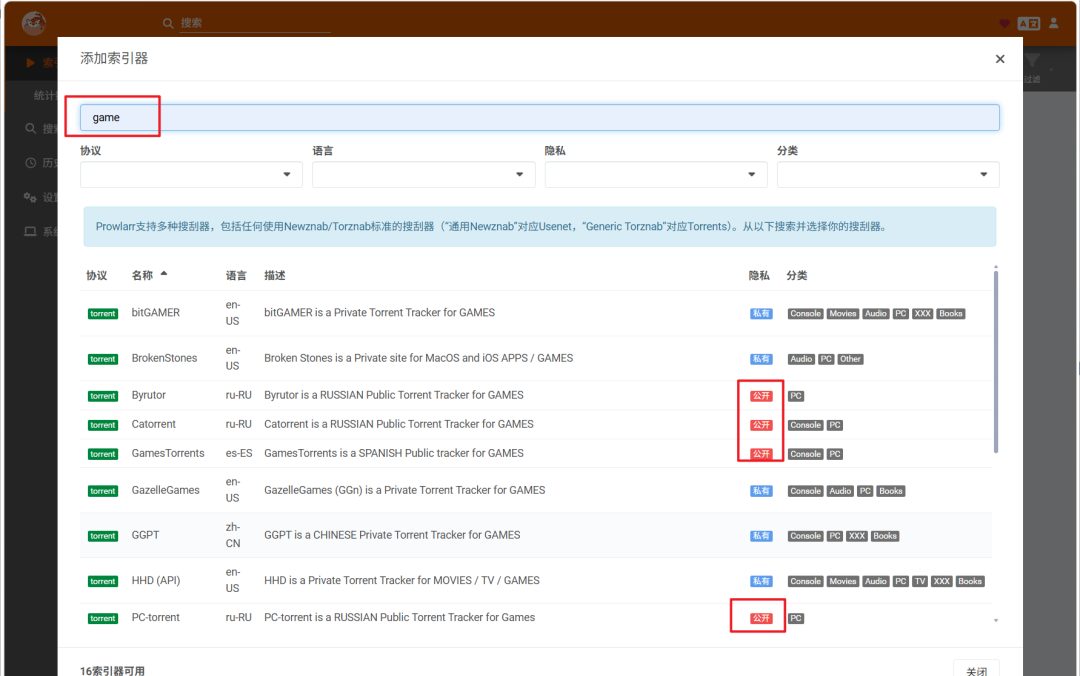Viewport: 1080px width, 676px height.
Task: Click the top header search box
Action: pos(255,23)
